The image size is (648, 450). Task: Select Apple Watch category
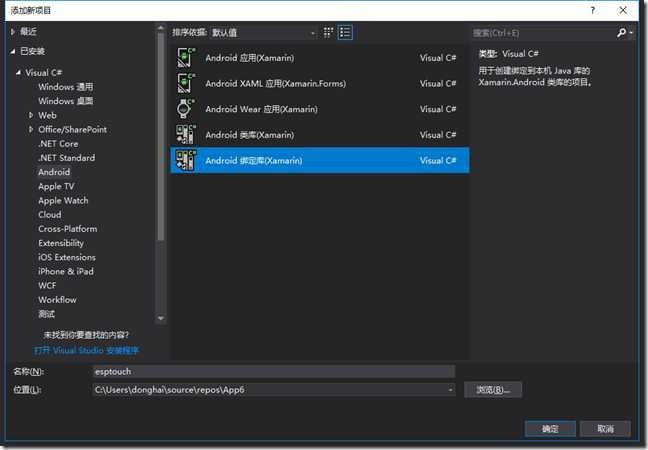[63, 200]
